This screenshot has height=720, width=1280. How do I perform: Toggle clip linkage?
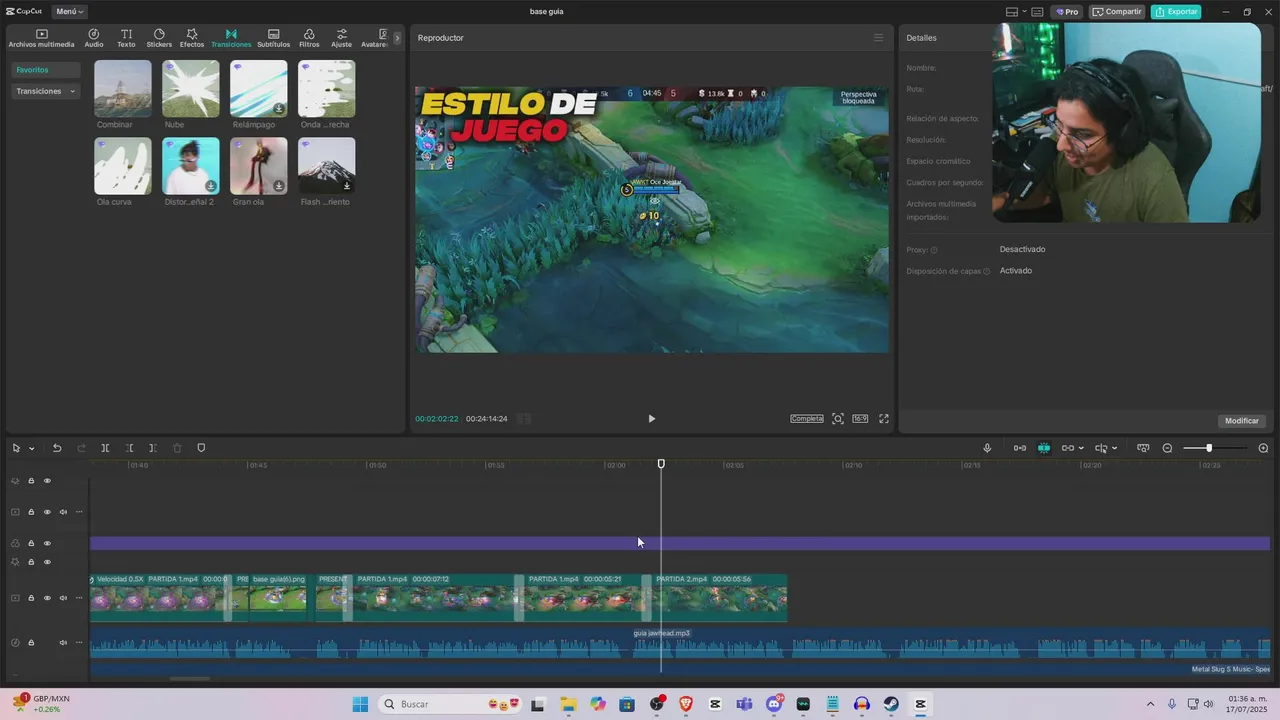(1067, 448)
